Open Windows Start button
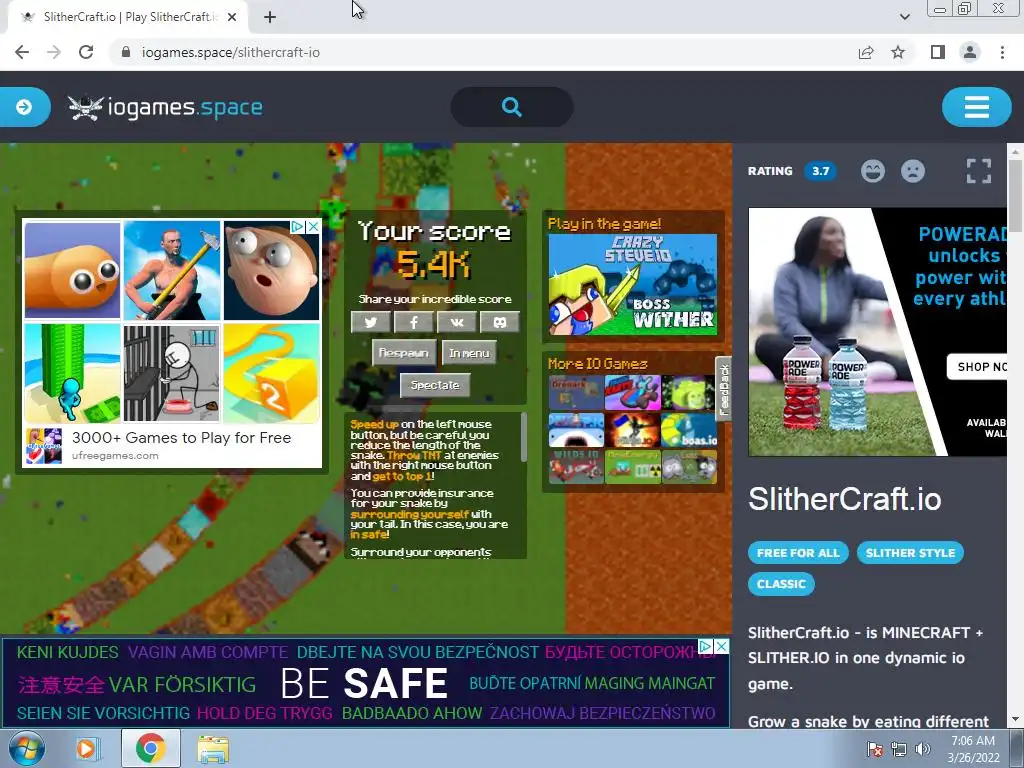This screenshot has height=768, width=1024. click(x=27, y=748)
